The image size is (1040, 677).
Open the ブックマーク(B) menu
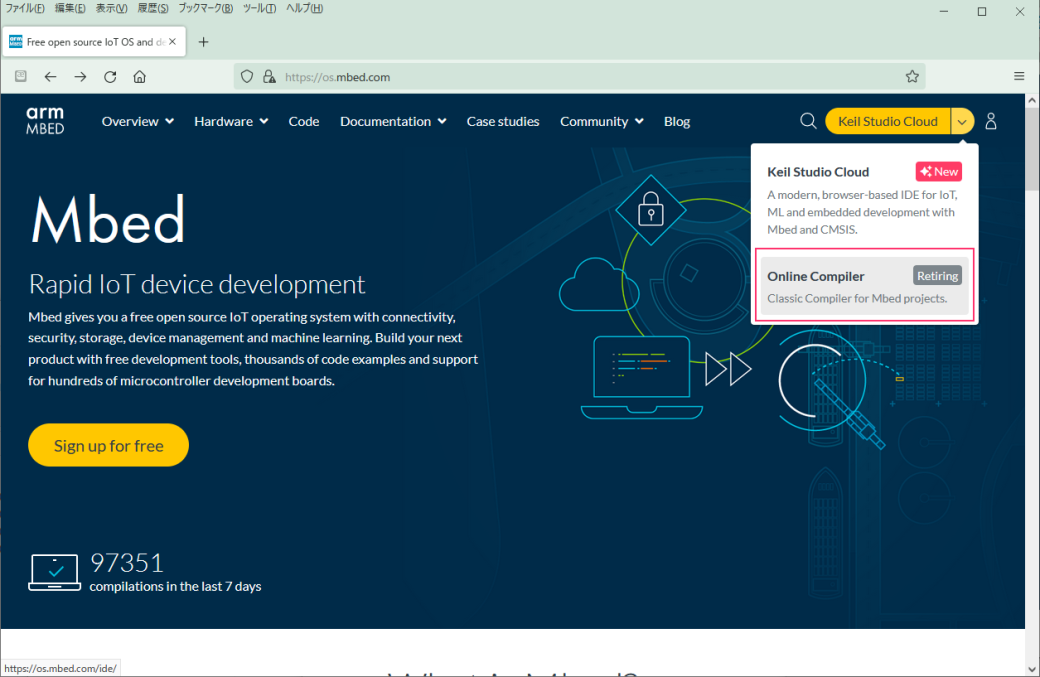pyautogui.click(x=205, y=9)
